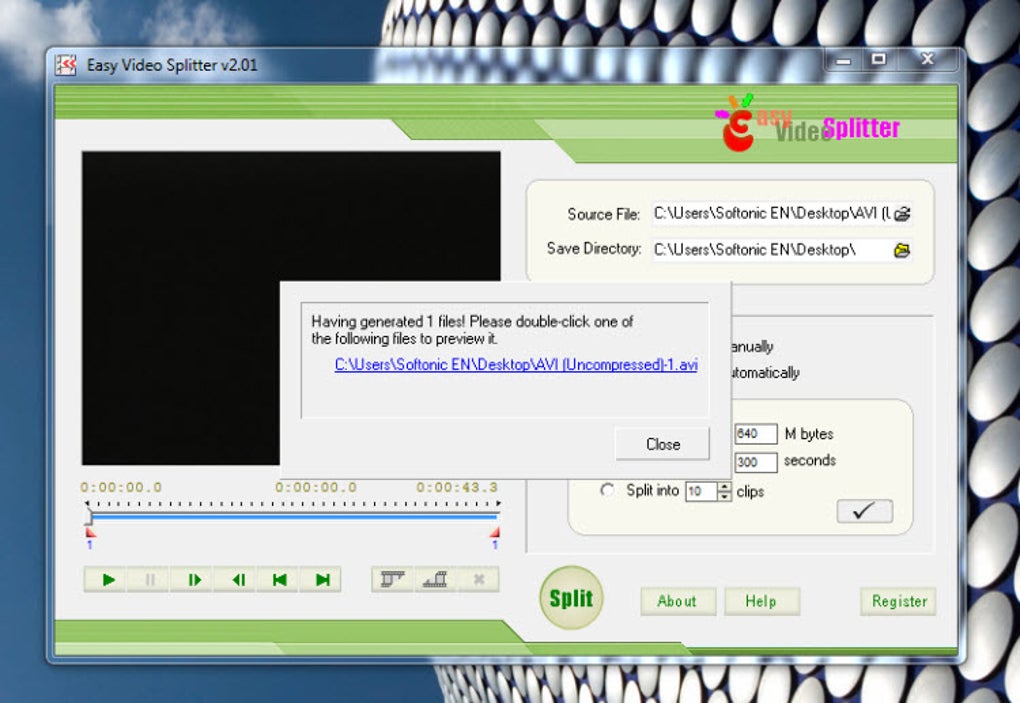Click the timeline slider thumb handle
Image resolution: width=1020 pixels, height=703 pixels.
click(88, 516)
